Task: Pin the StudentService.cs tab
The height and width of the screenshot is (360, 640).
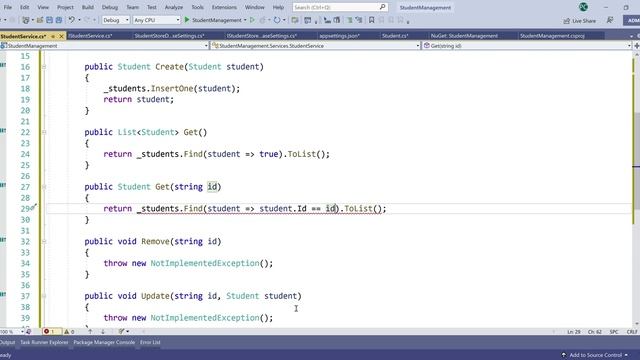Action: point(53,36)
